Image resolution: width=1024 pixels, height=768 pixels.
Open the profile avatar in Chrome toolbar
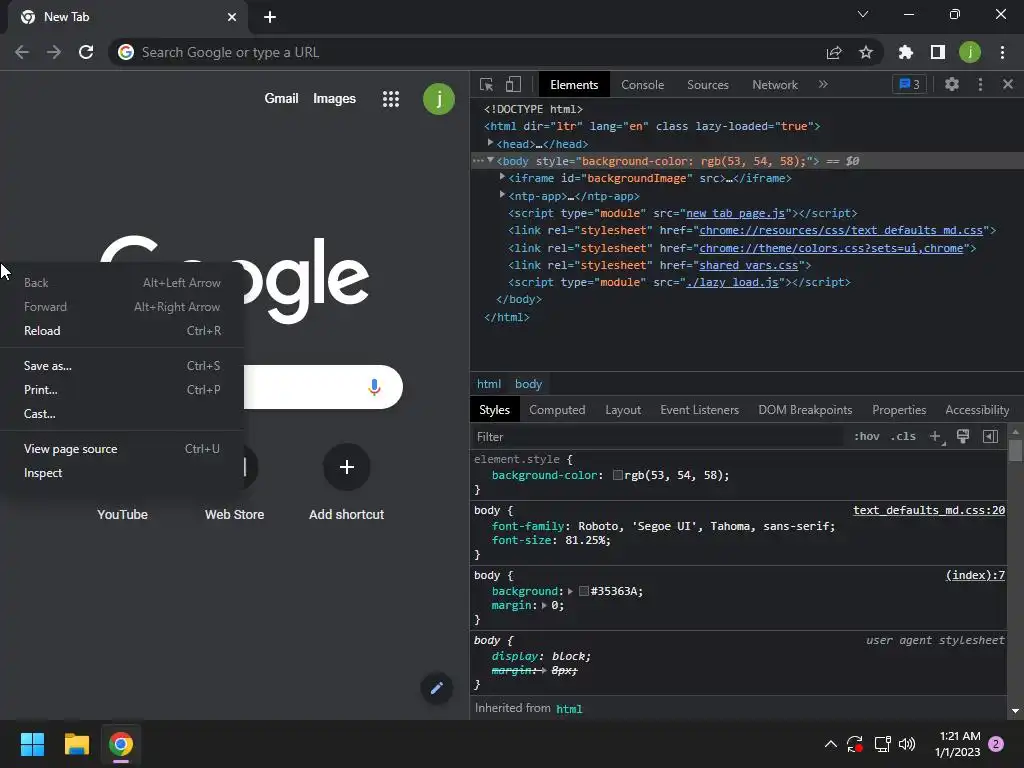pos(970,52)
